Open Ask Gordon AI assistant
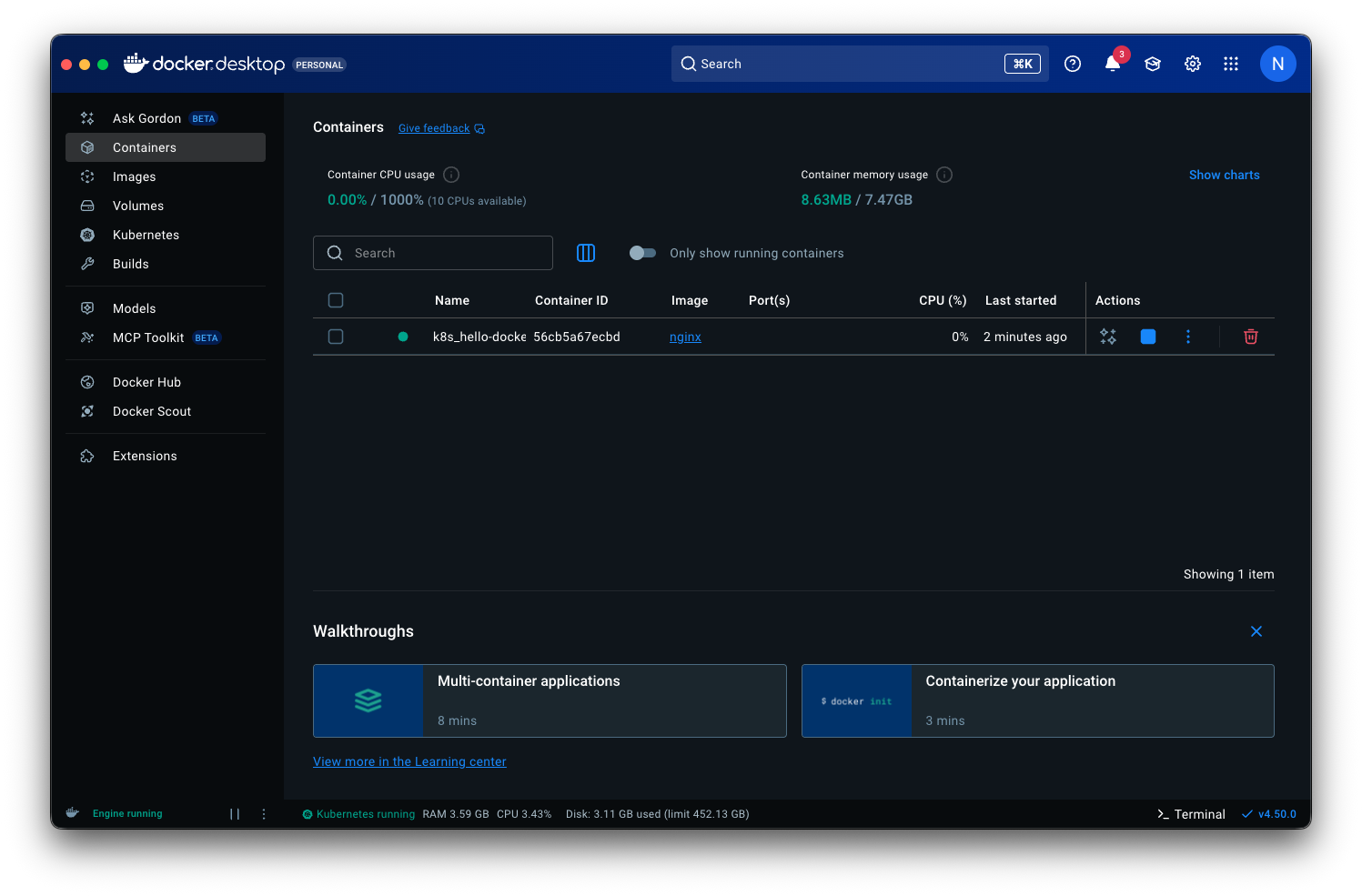Image resolution: width=1362 pixels, height=896 pixels. coord(165,118)
